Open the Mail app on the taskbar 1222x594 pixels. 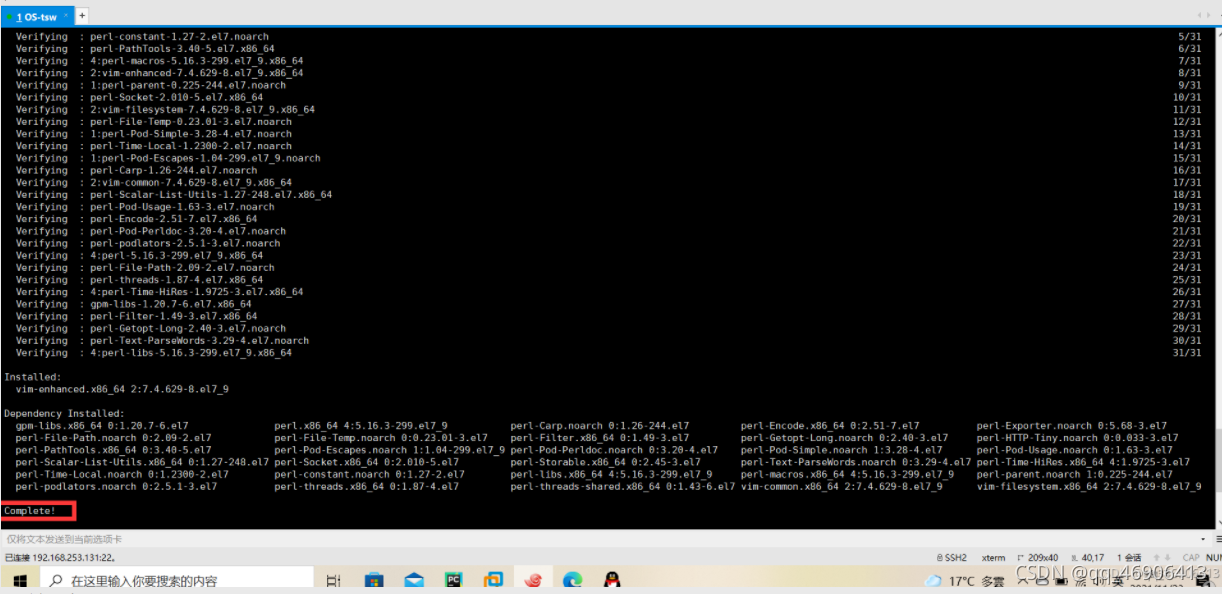pos(414,581)
